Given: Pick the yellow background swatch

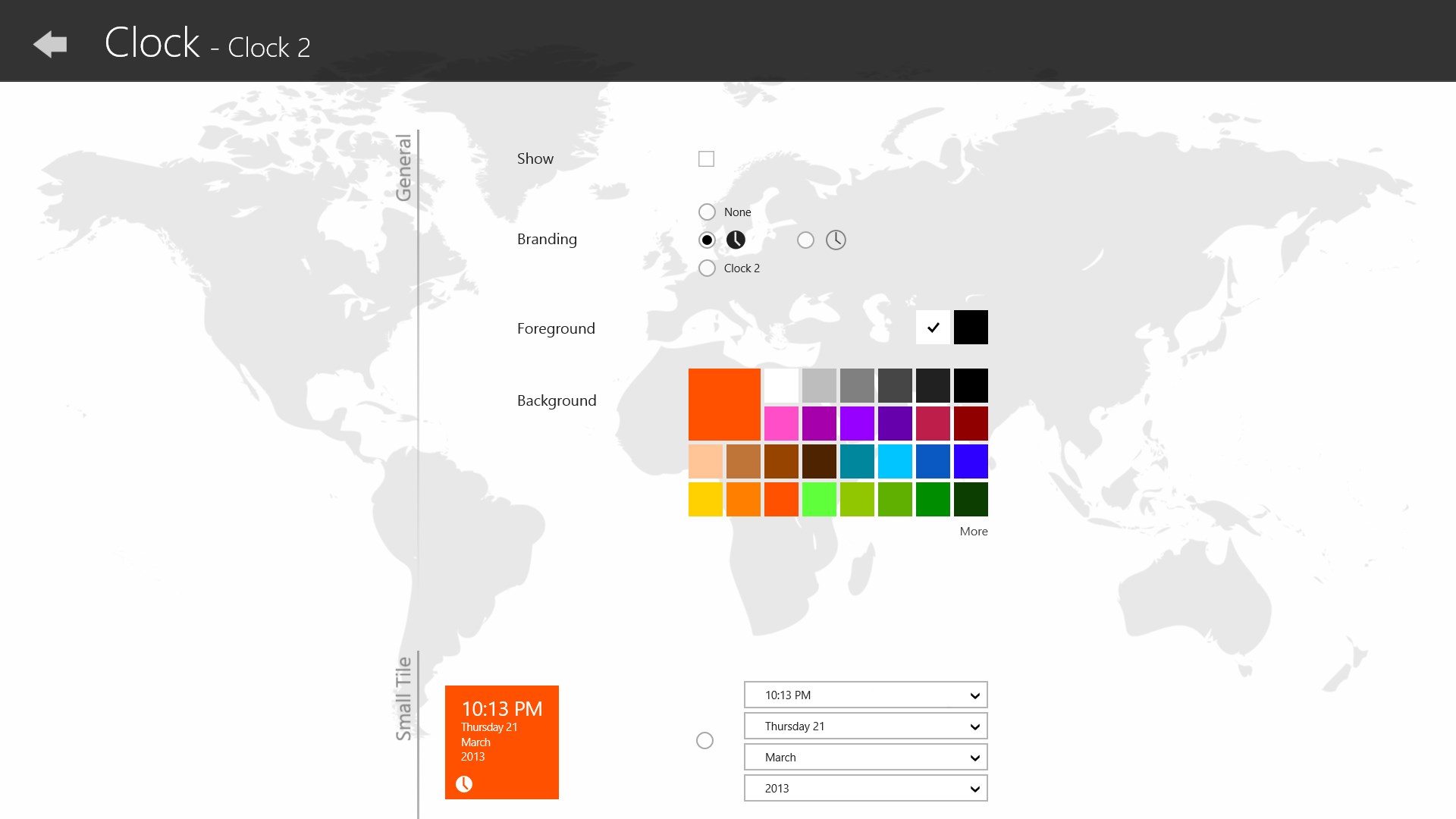Looking at the screenshot, I should (705, 500).
